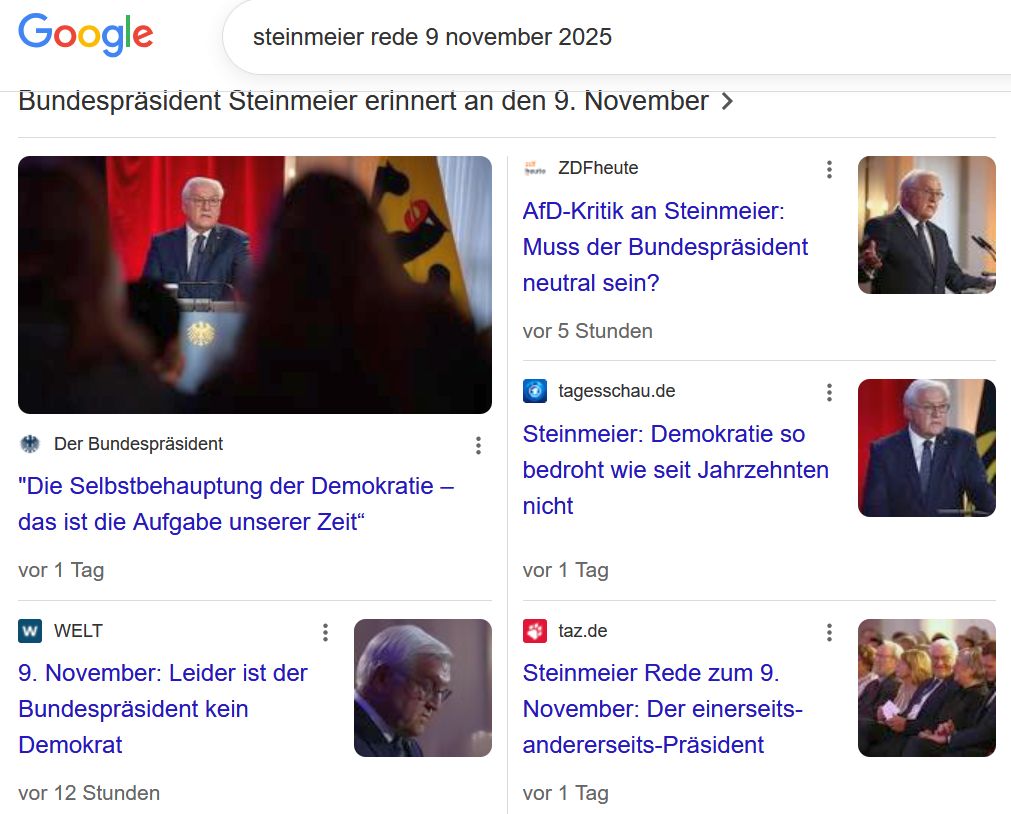Click the taz.de audience thumbnail image
Image resolution: width=1011 pixels, height=814 pixels.
(926, 688)
